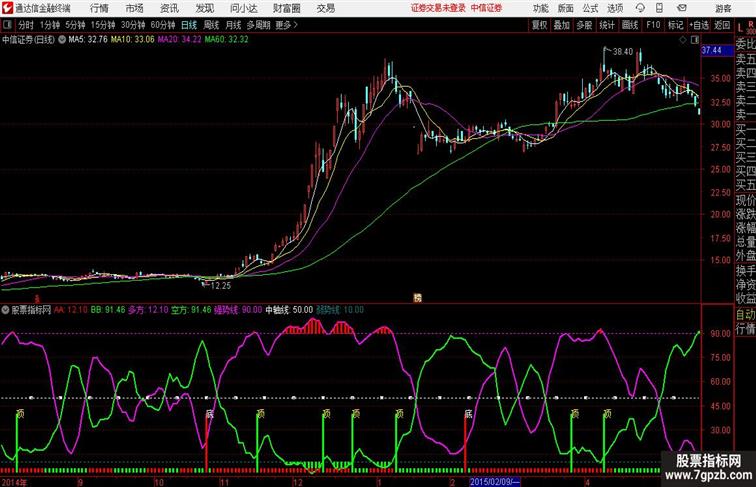Screen dimensions: 756x487
Task: Click the 2015/02/09 date marker on timeline
Action: (x=495, y=482)
